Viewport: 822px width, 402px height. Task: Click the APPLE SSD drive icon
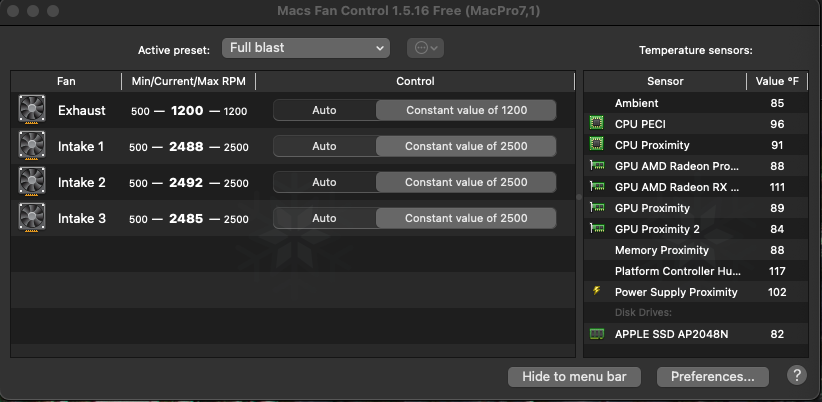597,334
